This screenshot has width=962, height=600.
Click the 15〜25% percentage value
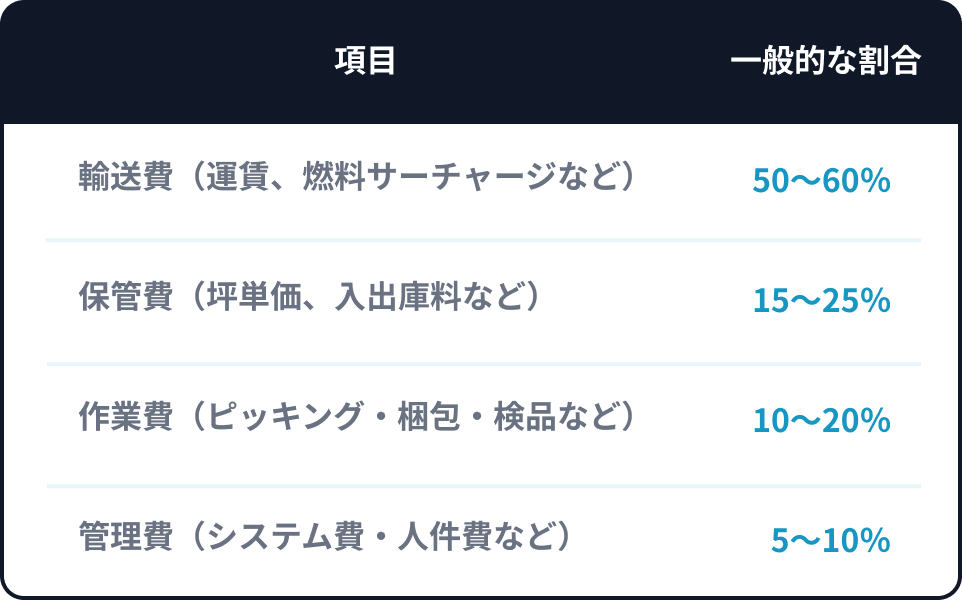[821, 301]
